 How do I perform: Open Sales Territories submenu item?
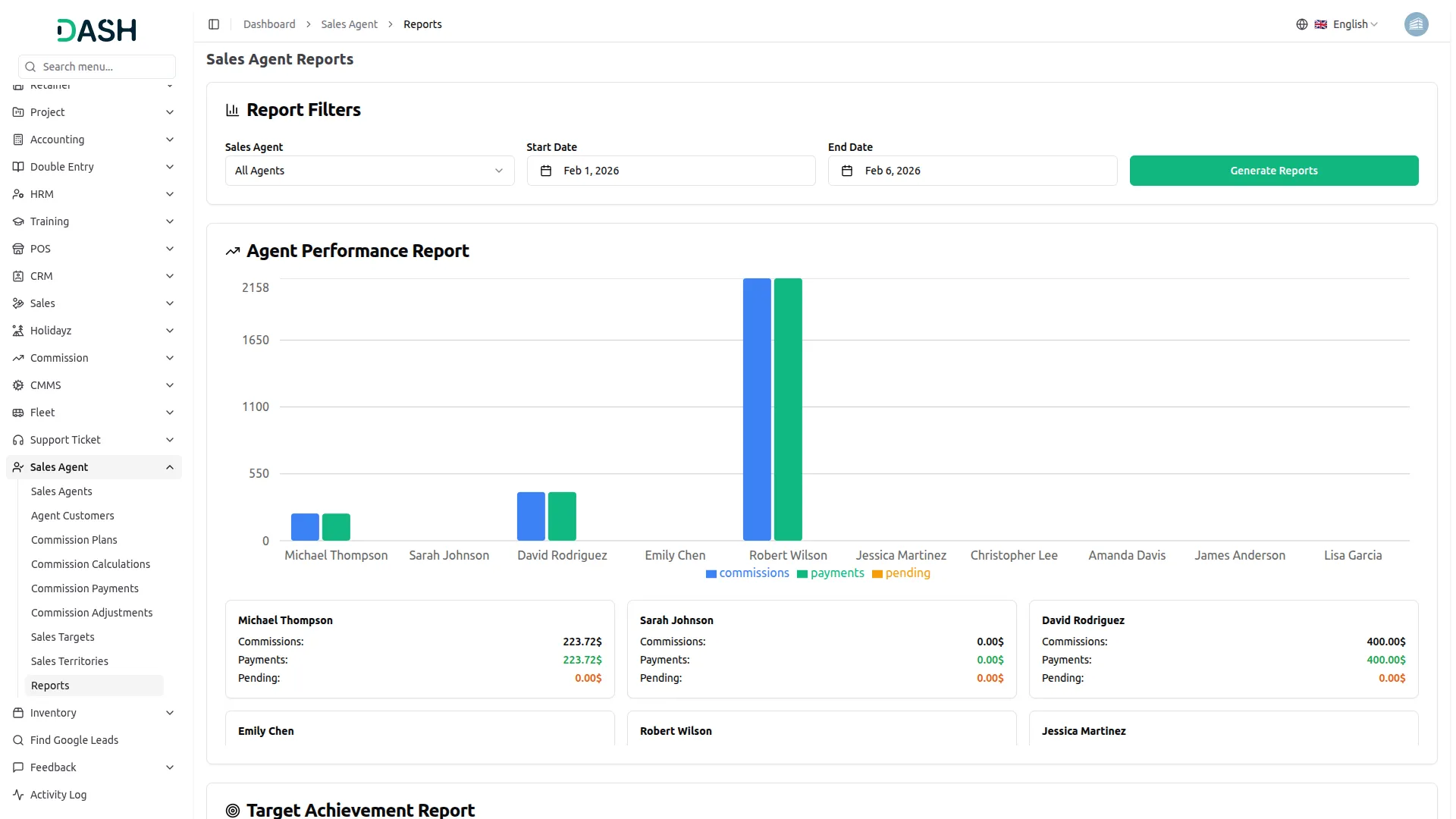coord(70,661)
